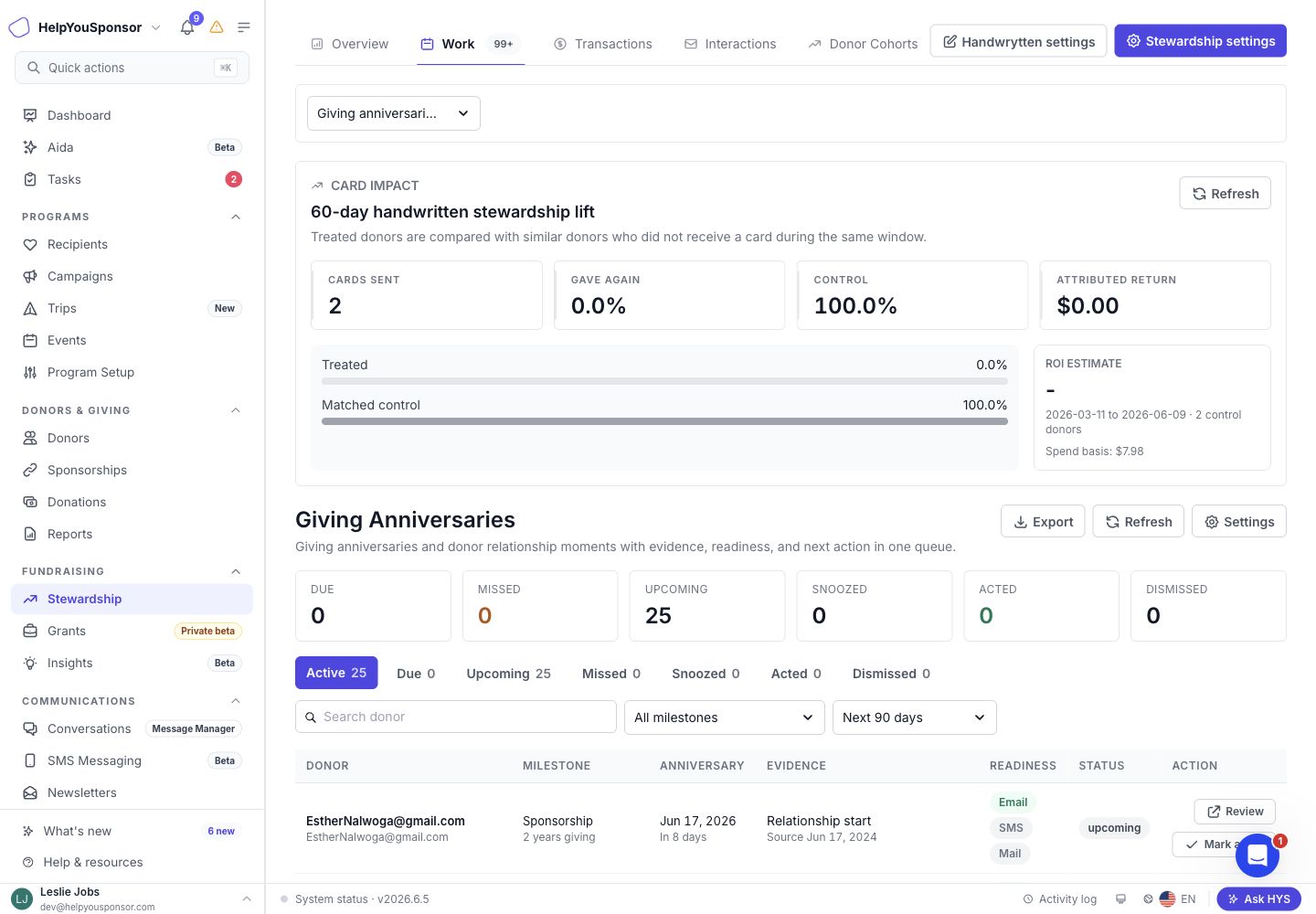The width and height of the screenshot is (1316, 914).
Task: Expand the HelpYouSponsor organization switcher
Action: (x=156, y=27)
